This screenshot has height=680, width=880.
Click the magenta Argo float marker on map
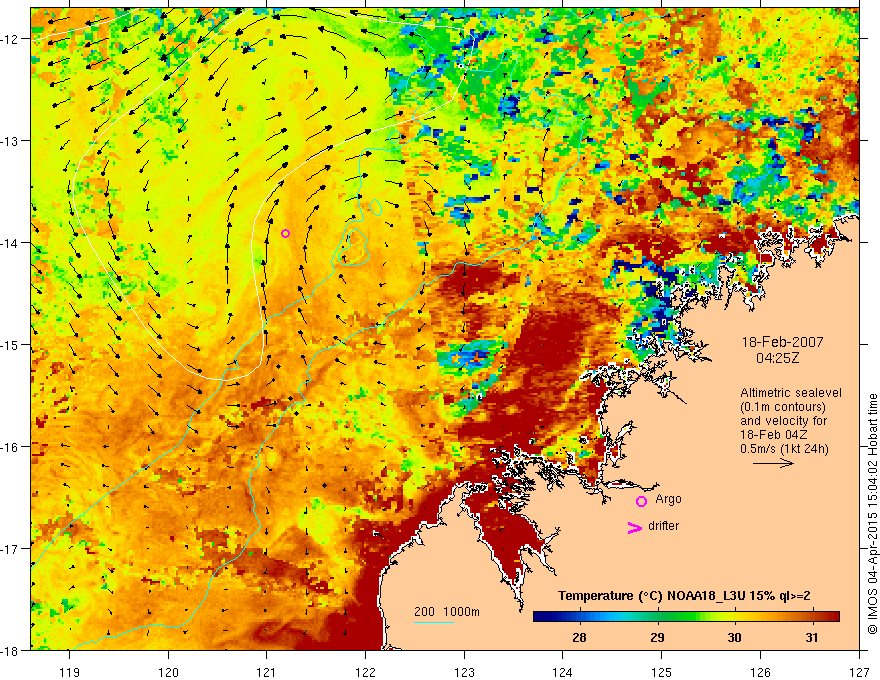(x=286, y=233)
